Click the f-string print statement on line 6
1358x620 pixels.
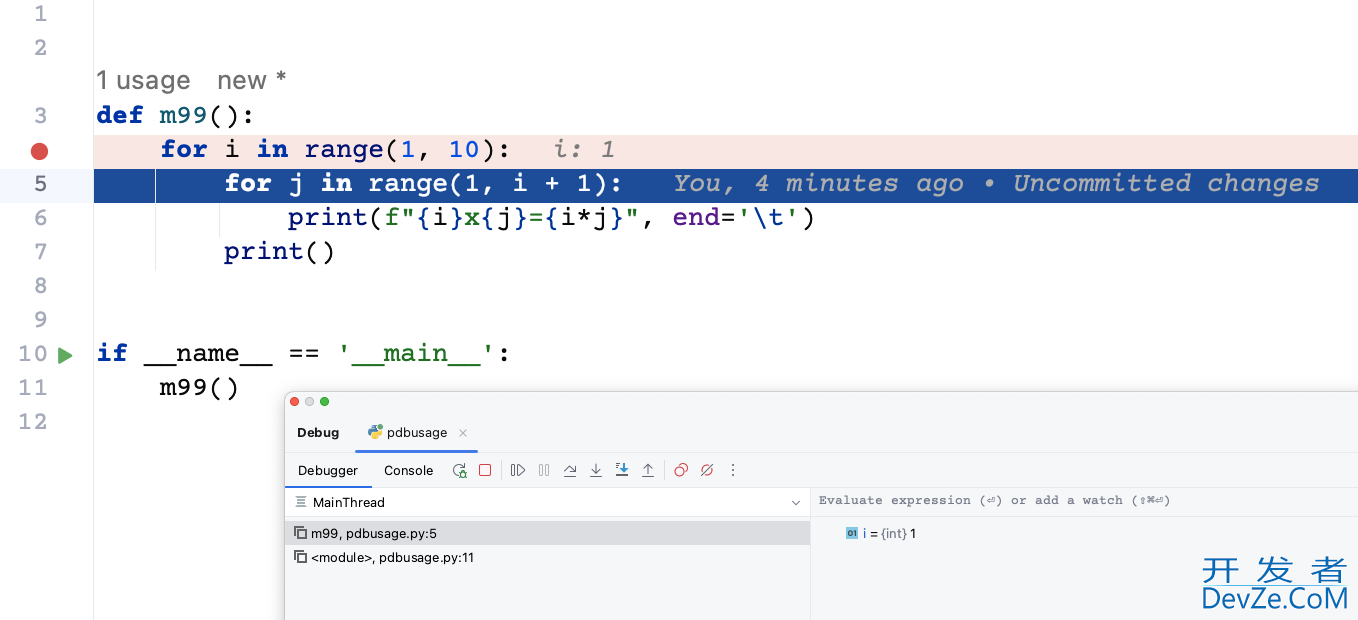click(x=551, y=217)
